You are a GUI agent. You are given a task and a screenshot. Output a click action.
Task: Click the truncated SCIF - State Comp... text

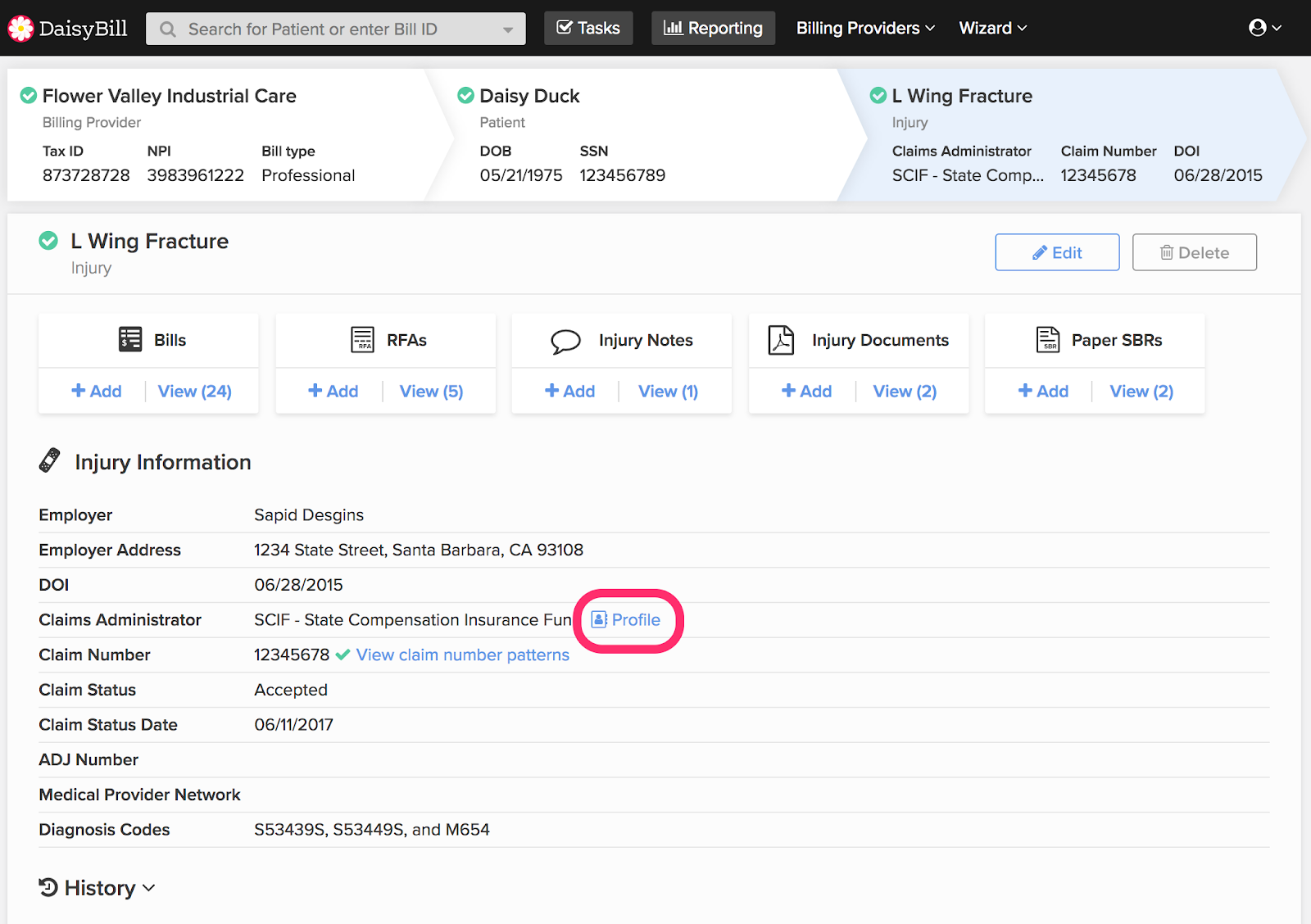click(968, 175)
